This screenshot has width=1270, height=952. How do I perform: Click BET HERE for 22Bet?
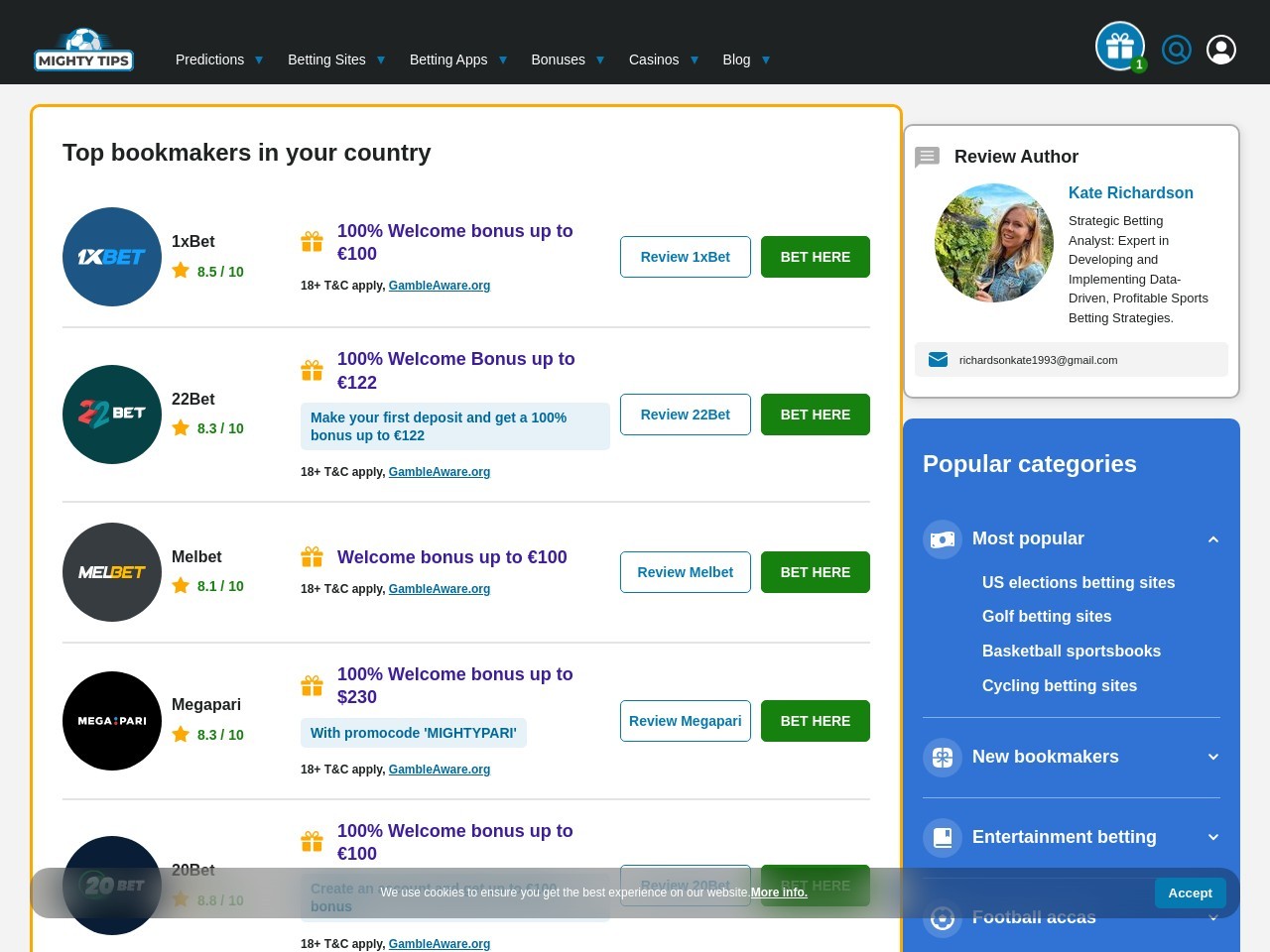click(816, 415)
